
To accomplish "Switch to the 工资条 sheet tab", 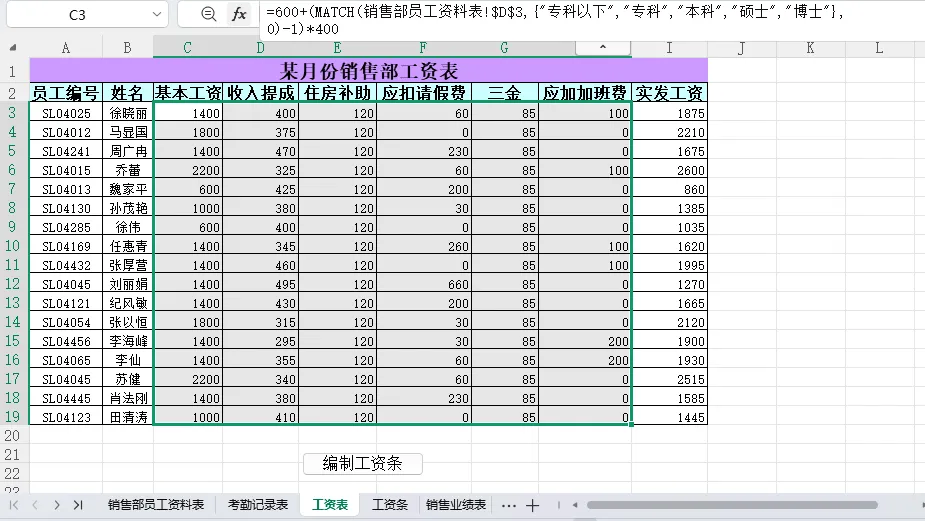I will [x=389, y=505].
